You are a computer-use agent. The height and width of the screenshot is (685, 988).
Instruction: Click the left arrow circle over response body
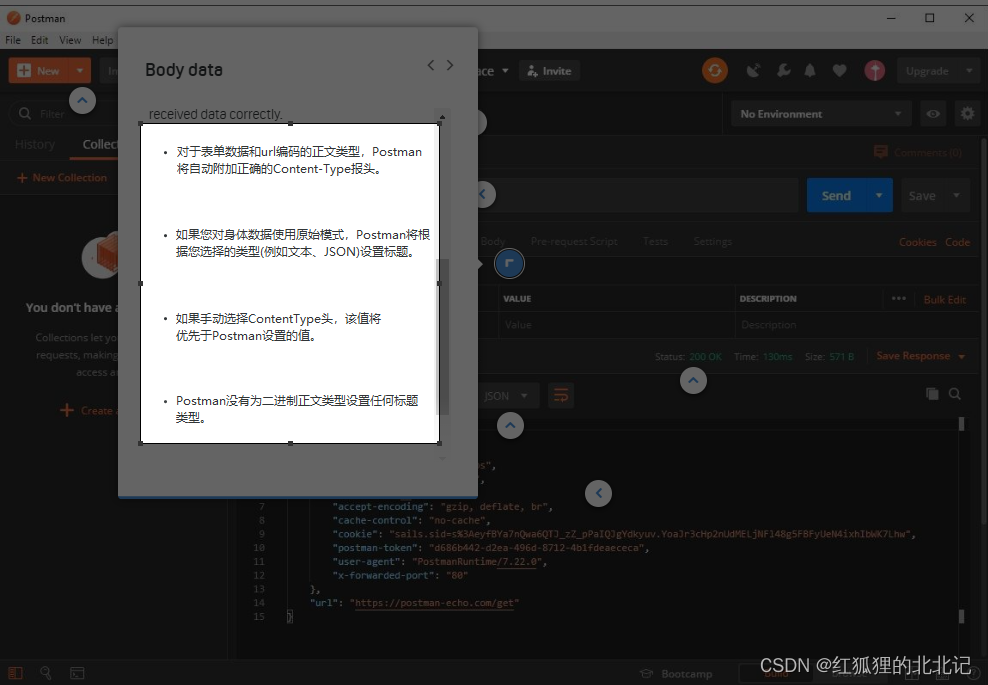pyautogui.click(x=599, y=493)
